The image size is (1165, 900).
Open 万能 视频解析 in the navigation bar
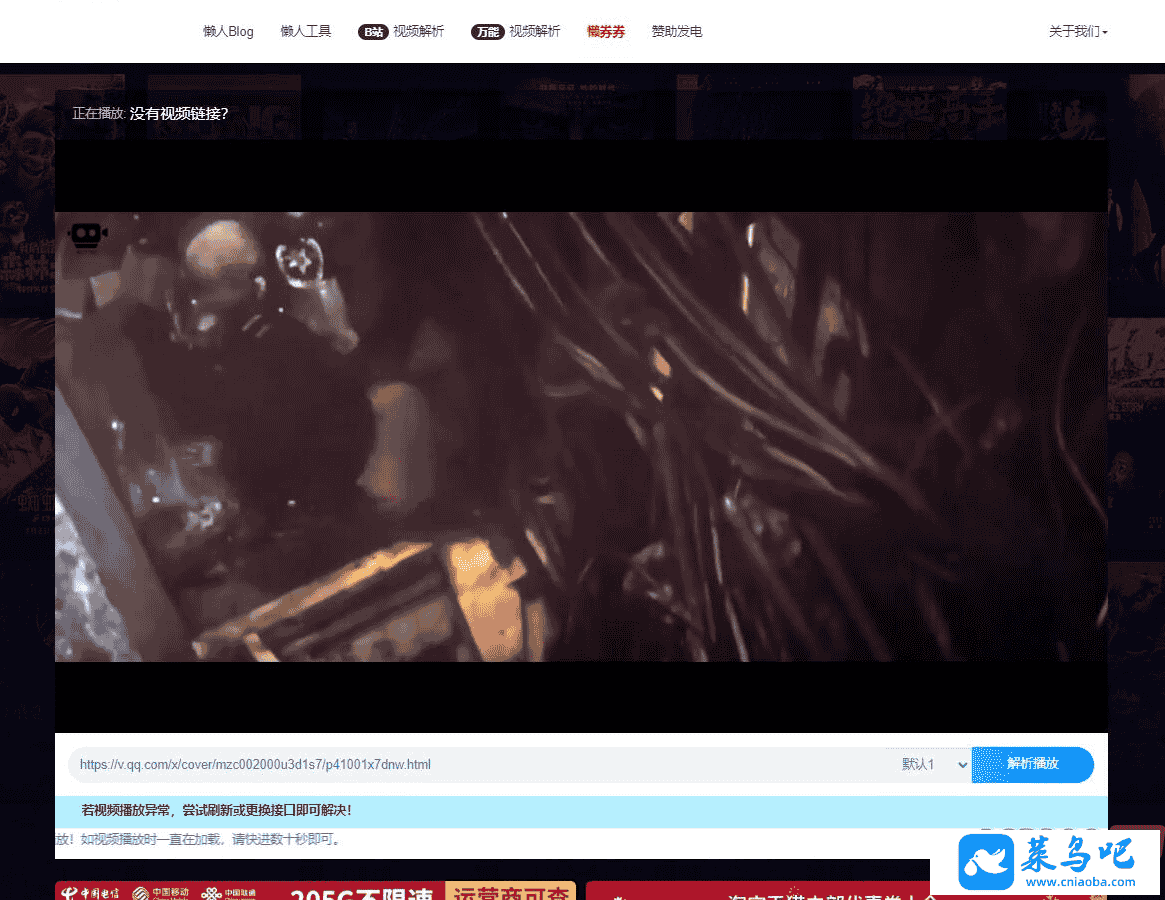click(x=516, y=31)
